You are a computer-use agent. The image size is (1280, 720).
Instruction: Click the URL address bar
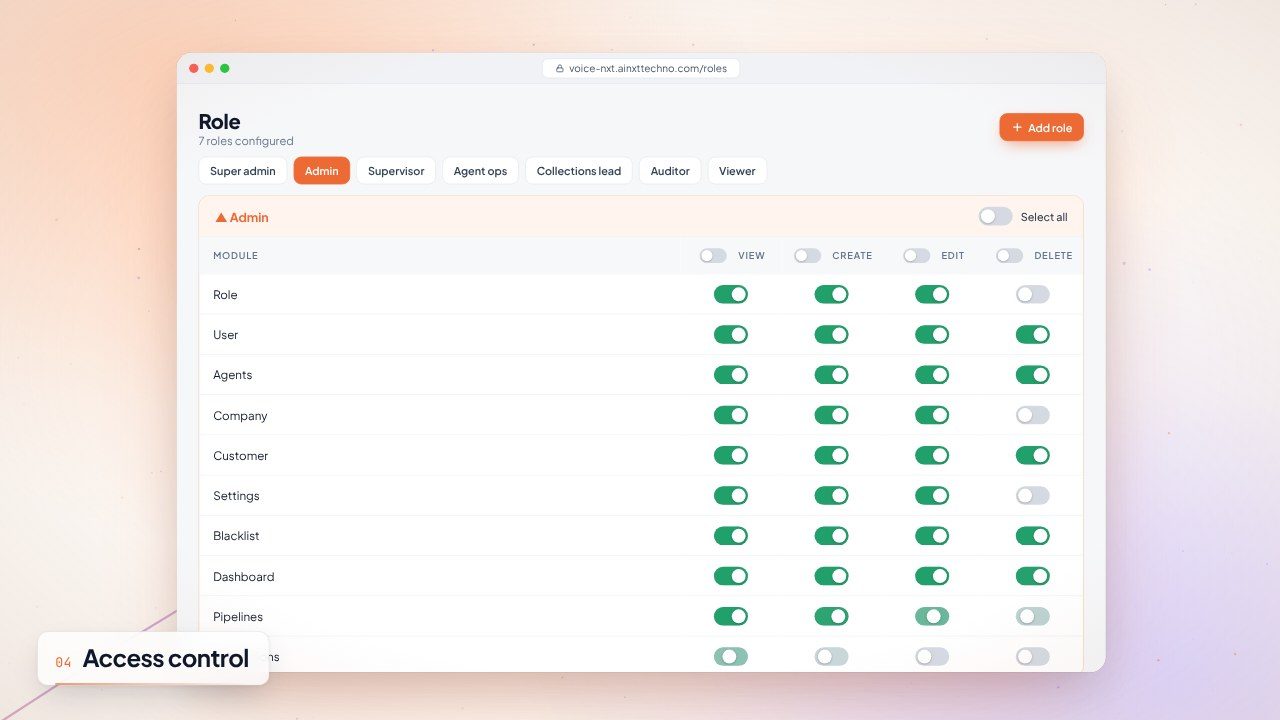pyautogui.click(x=641, y=68)
